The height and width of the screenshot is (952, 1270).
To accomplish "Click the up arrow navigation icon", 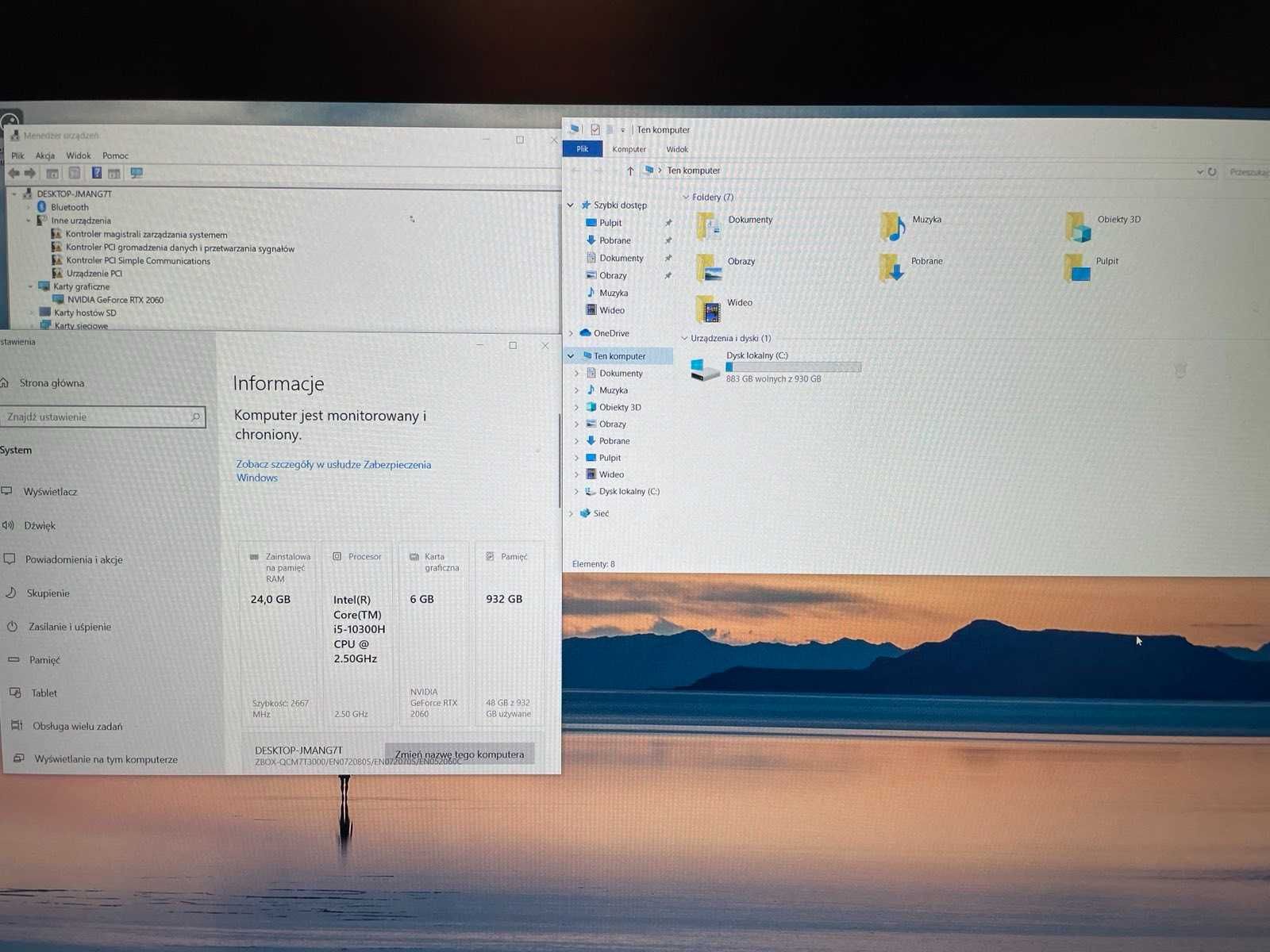I will [x=630, y=171].
